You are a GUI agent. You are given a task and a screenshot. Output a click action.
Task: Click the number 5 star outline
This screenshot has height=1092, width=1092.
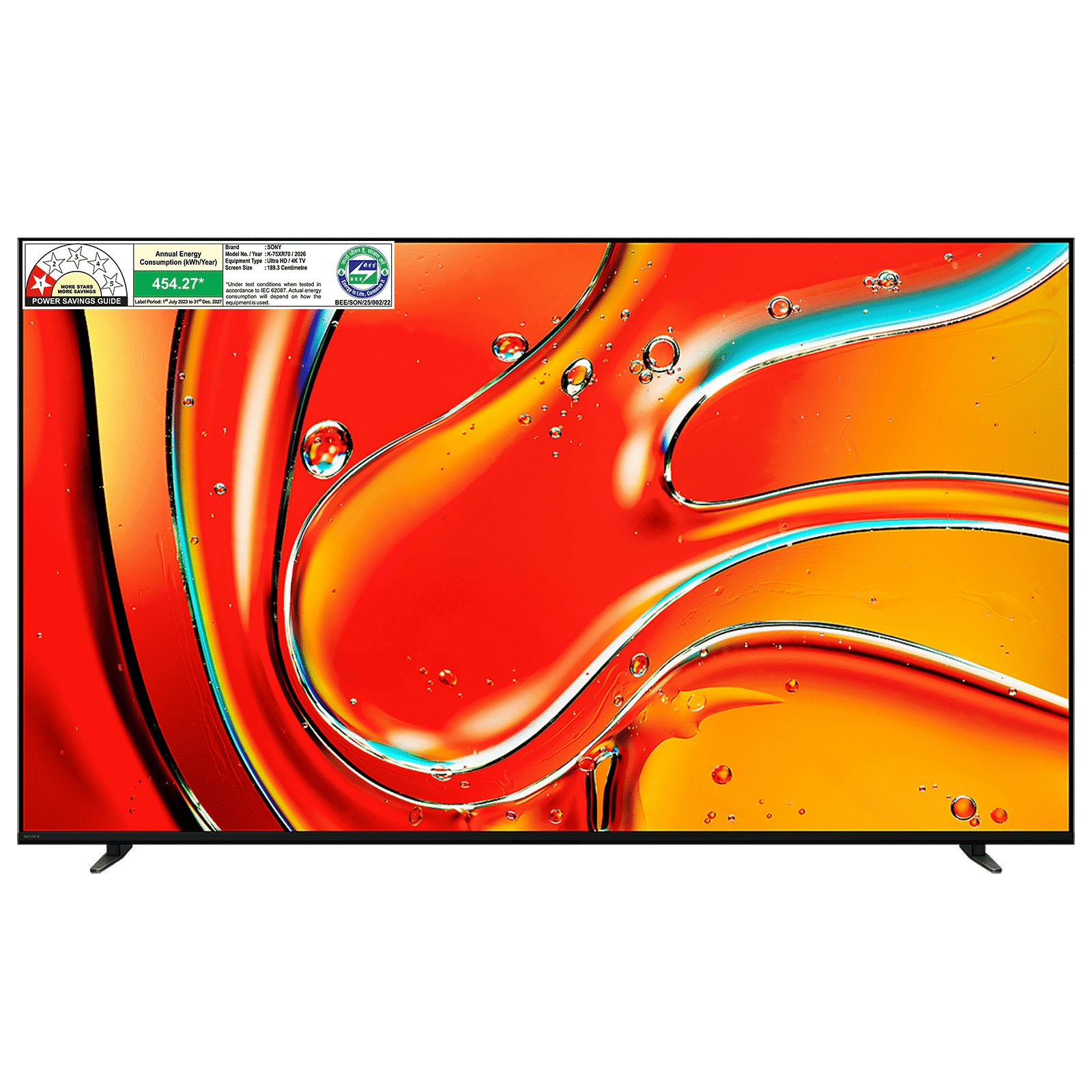[x=112, y=283]
